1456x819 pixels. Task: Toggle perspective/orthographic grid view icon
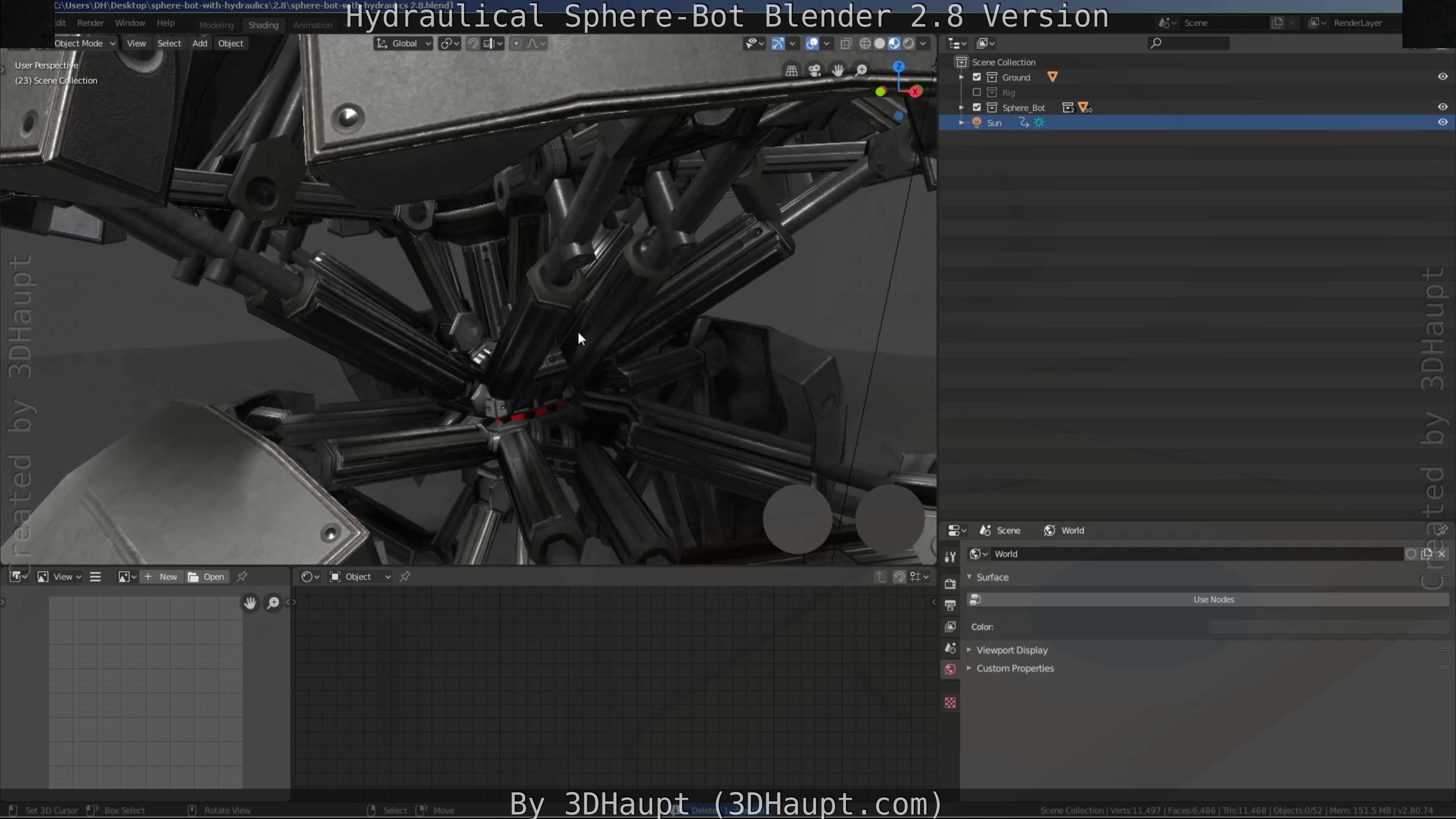pyautogui.click(x=791, y=71)
